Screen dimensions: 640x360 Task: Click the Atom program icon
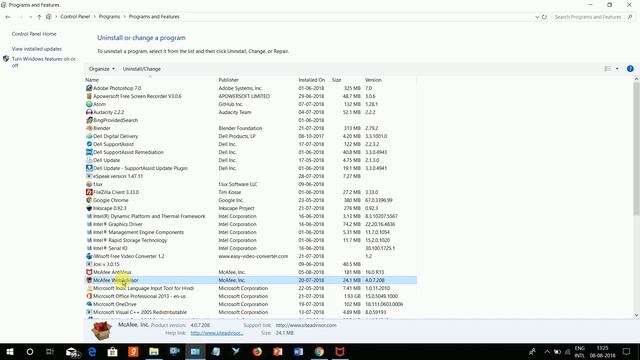89,104
